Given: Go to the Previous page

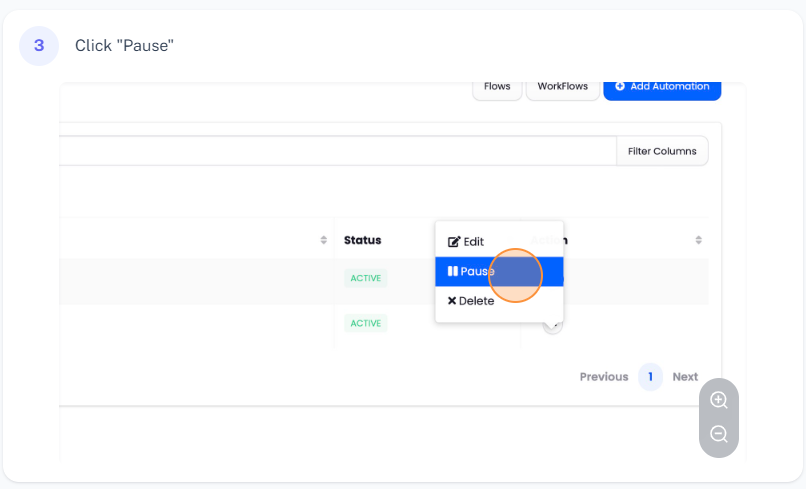Looking at the screenshot, I should [604, 377].
